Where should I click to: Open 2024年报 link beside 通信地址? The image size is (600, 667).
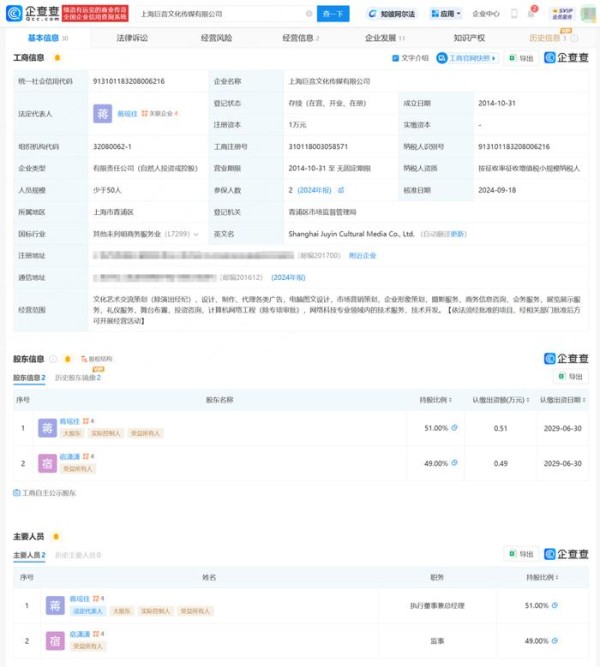[x=288, y=277]
